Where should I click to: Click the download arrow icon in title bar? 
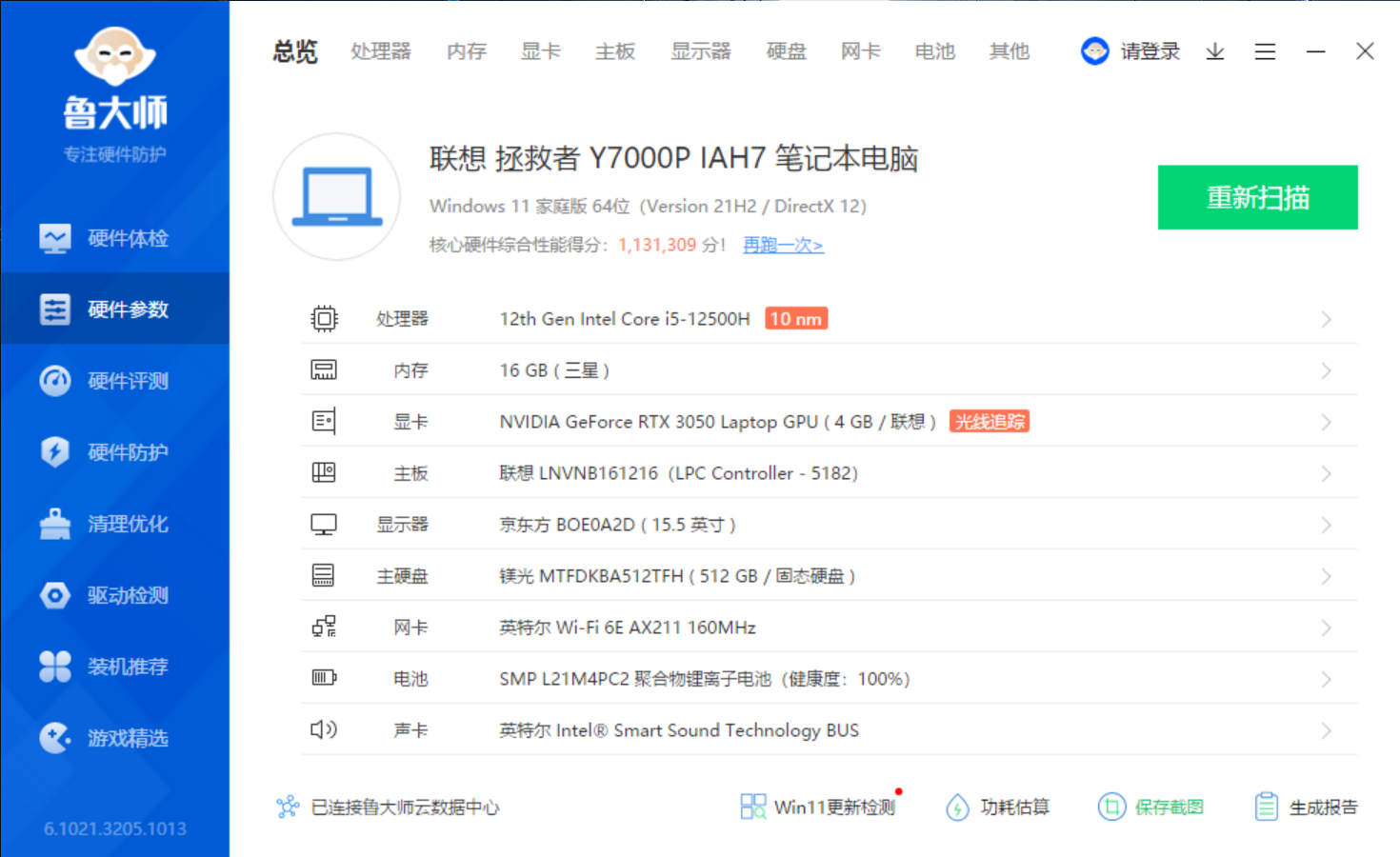[x=1215, y=51]
